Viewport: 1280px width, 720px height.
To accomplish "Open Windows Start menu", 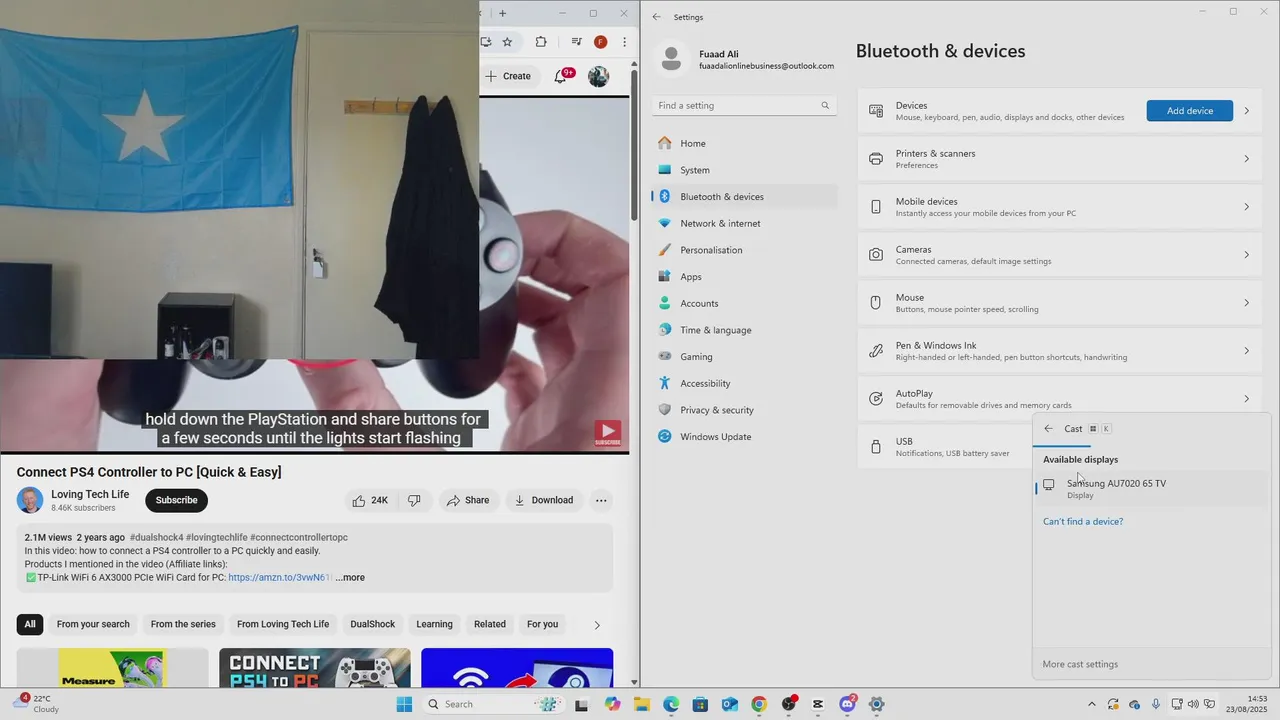I will pos(404,704).
